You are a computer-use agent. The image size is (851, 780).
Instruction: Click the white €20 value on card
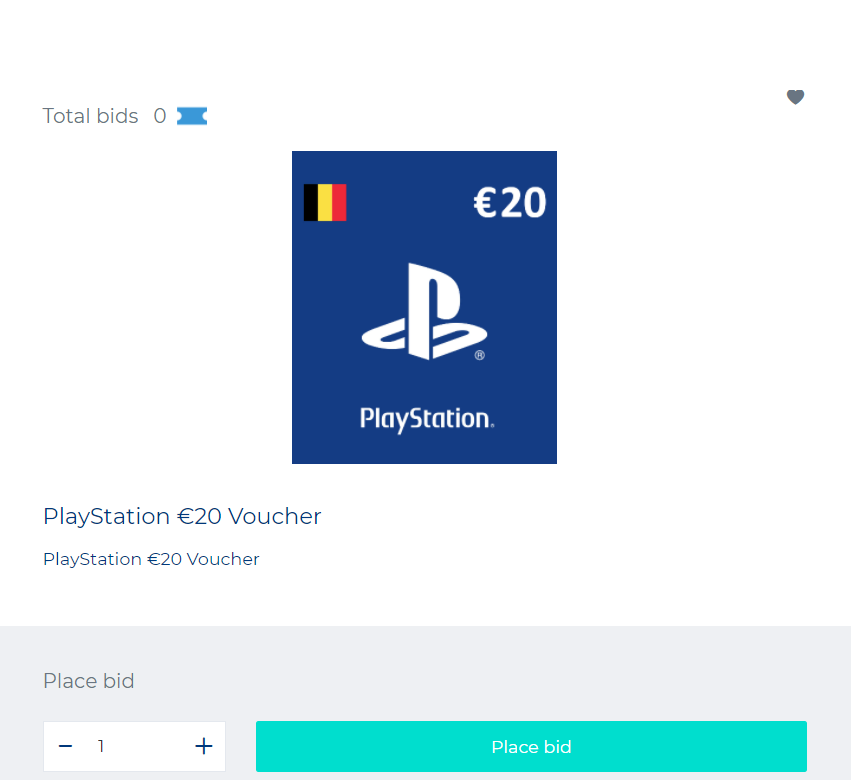[x=510, y=203]
